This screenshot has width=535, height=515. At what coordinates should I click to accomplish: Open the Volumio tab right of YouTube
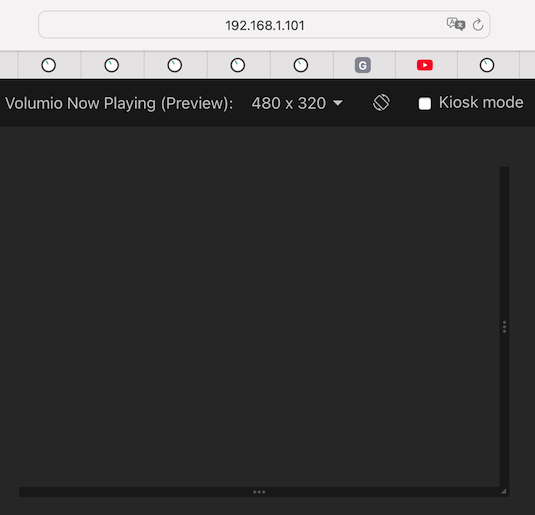pos(487,65)
